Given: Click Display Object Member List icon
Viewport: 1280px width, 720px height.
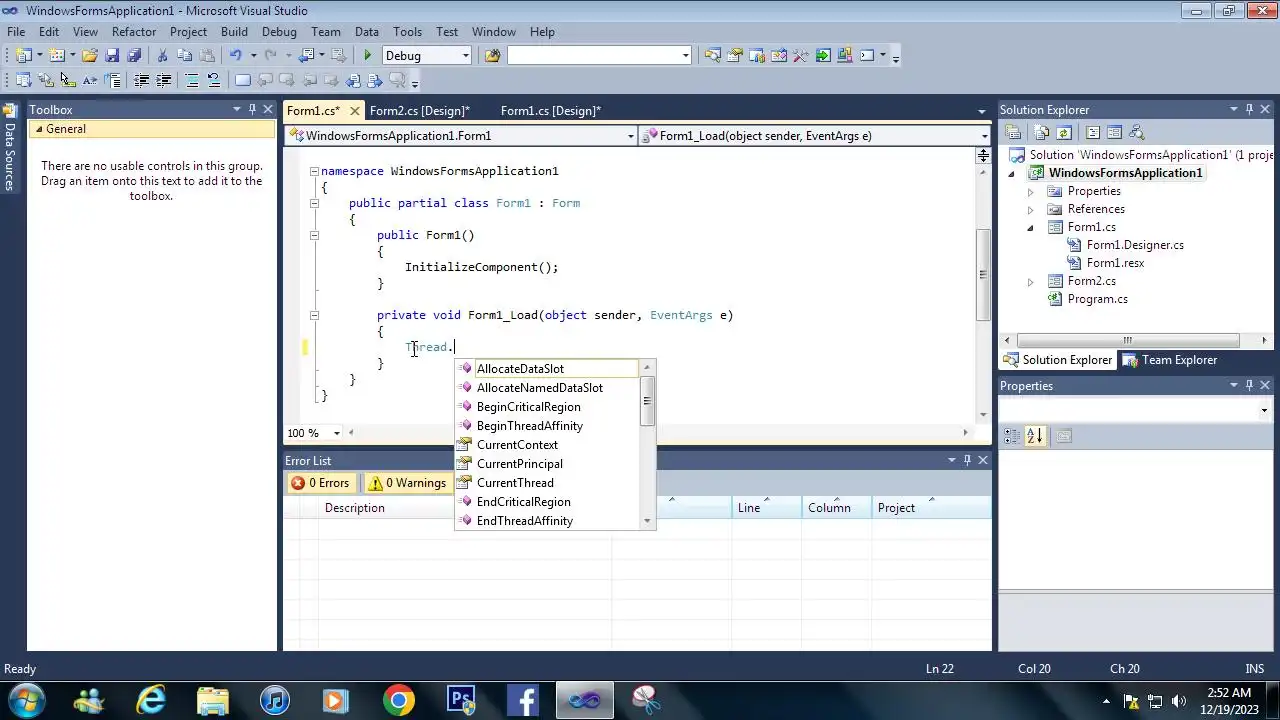Looking at the screenshot, I should point(23,81).
